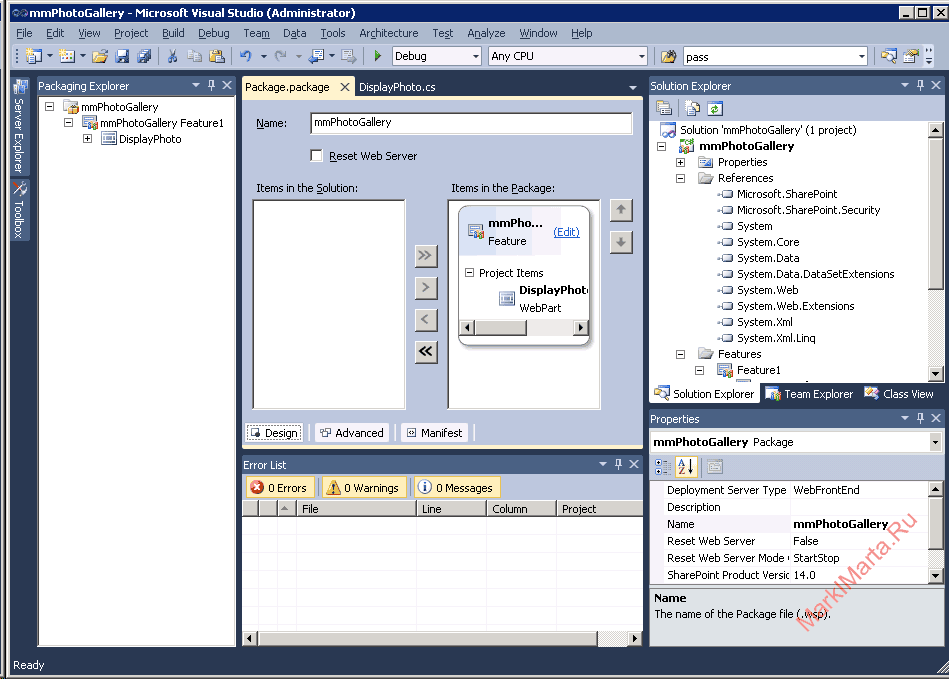Pin the Packaging Explorer panel
The width and height of the screenshot is (949, 679).
211,85
